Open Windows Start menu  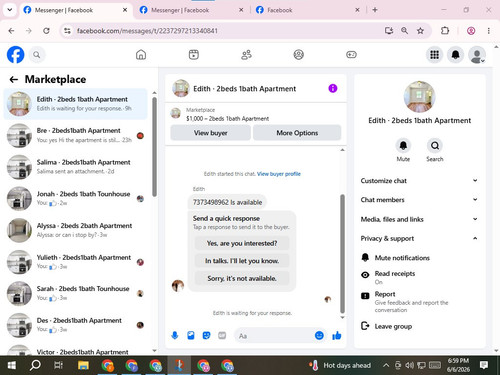[12, 365]
